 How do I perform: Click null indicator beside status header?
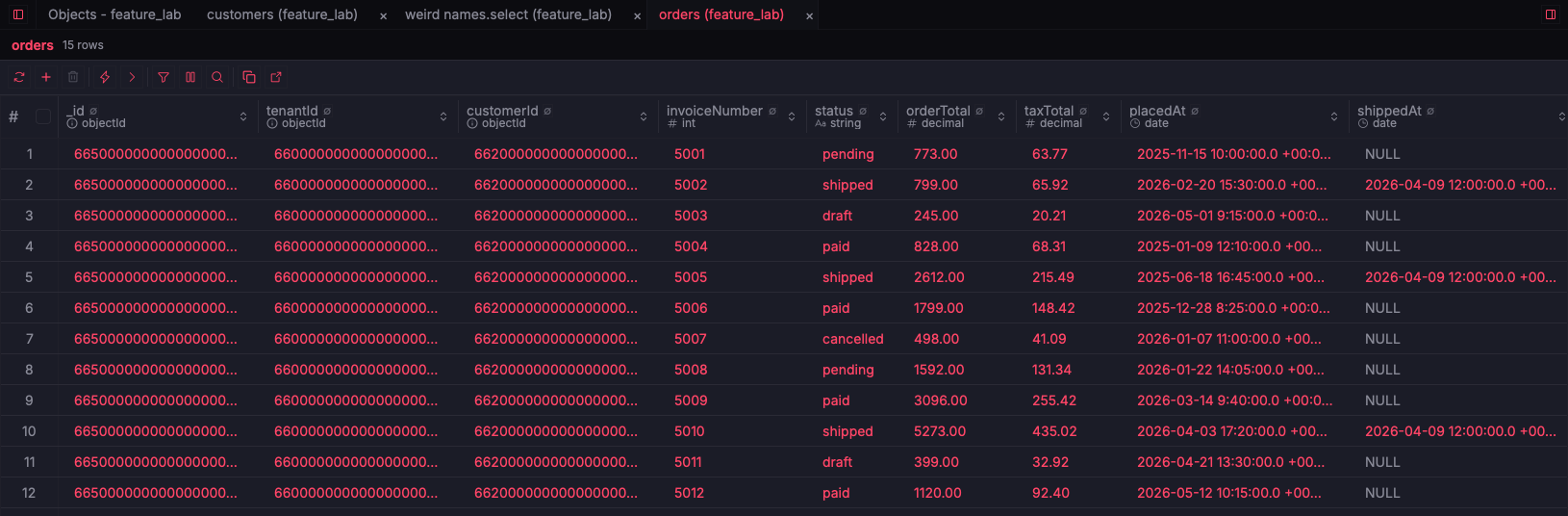point(863,112)
